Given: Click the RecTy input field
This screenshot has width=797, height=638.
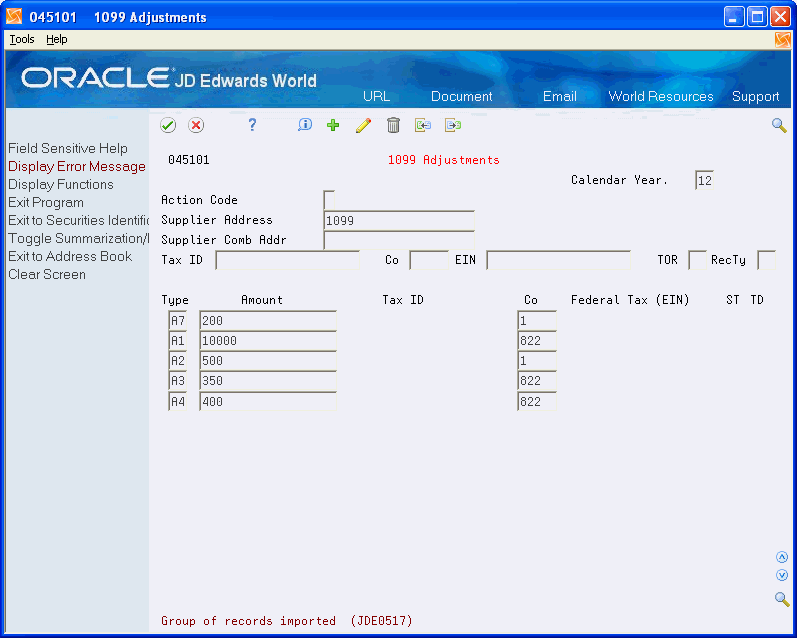Looking at the screenshot, I should point(767,260).
